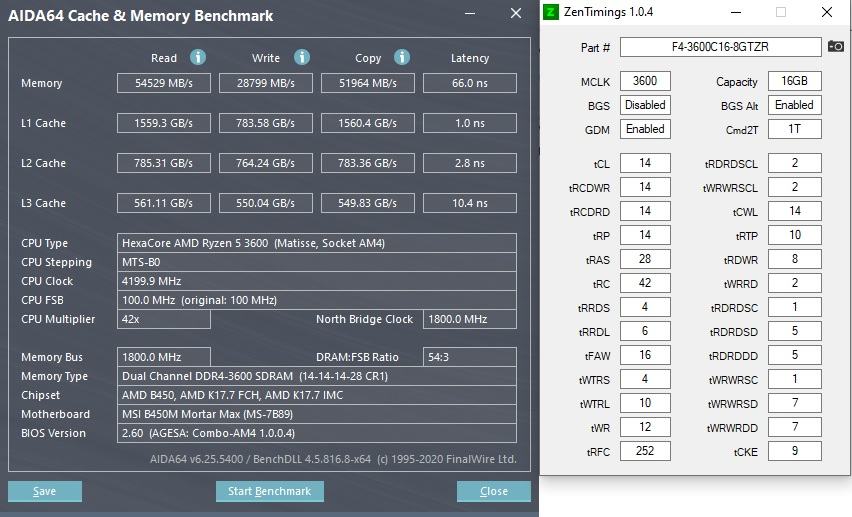Start Benchmark in AIDA64
852x517 pixels.
[270, 491]
